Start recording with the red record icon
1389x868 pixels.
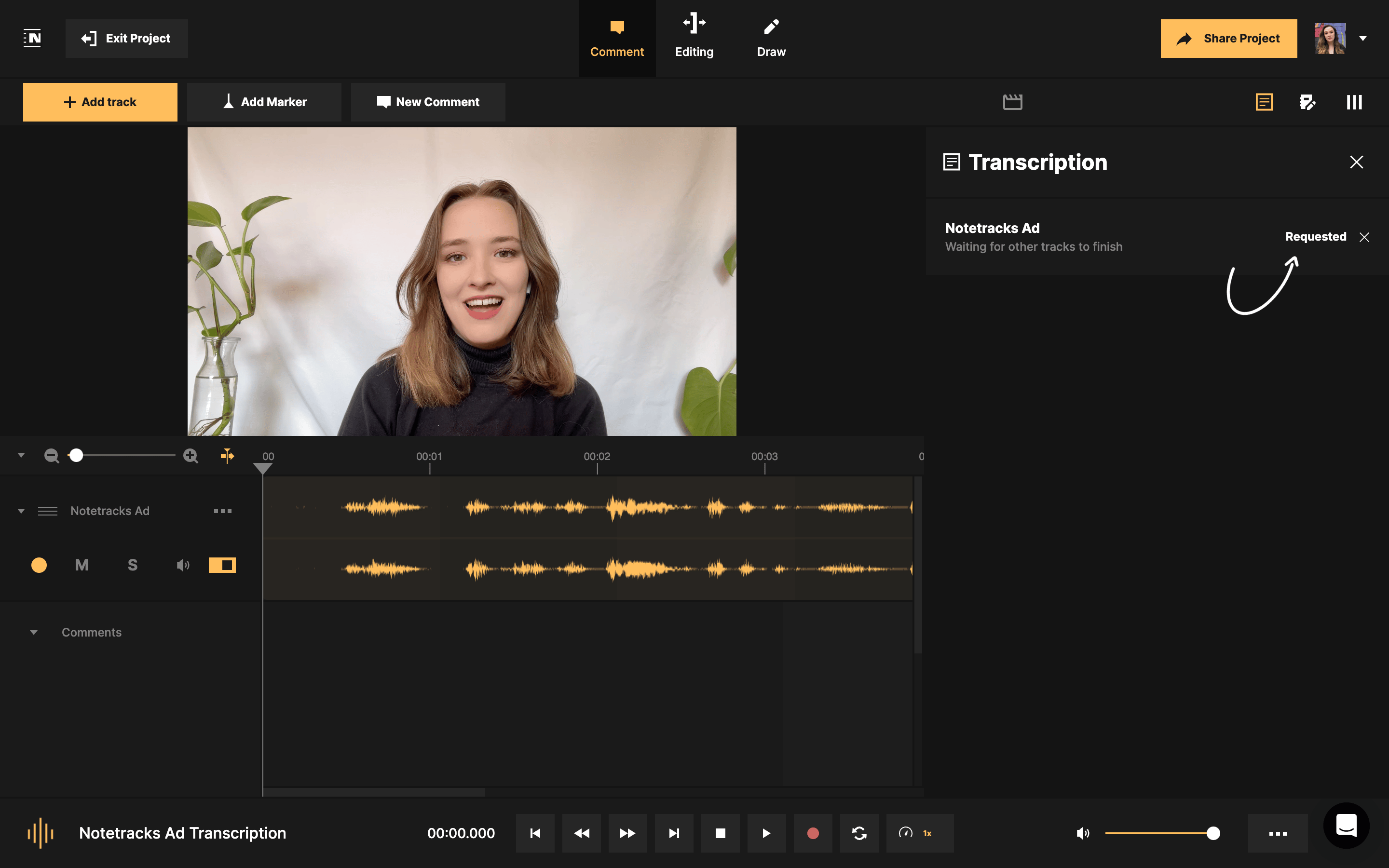click(x=812, y=833)
